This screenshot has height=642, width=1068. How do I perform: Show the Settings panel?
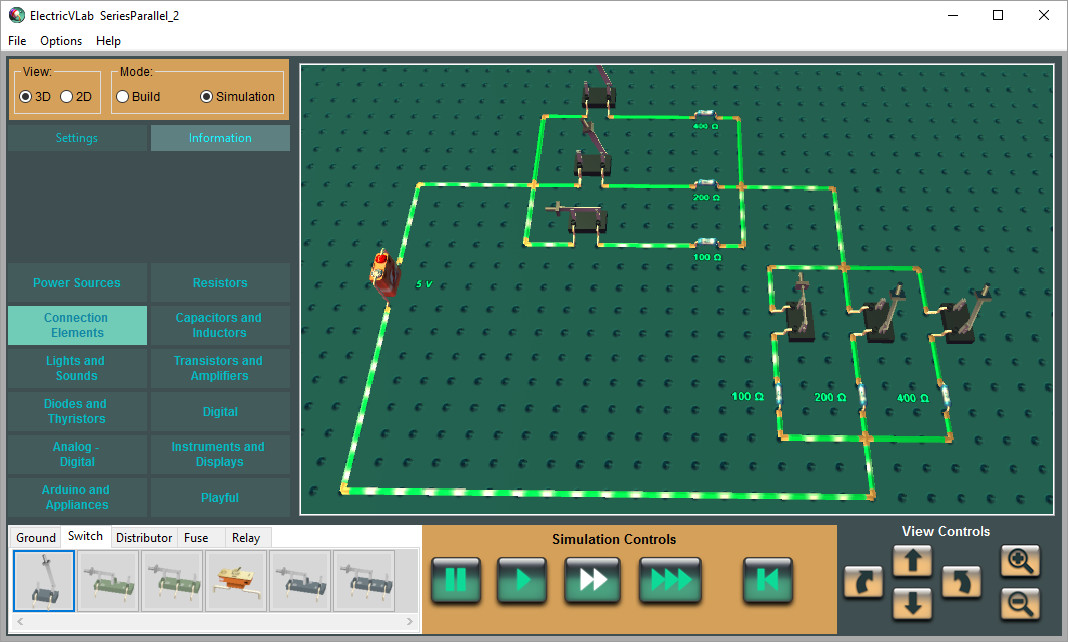(x=76, y=137)
